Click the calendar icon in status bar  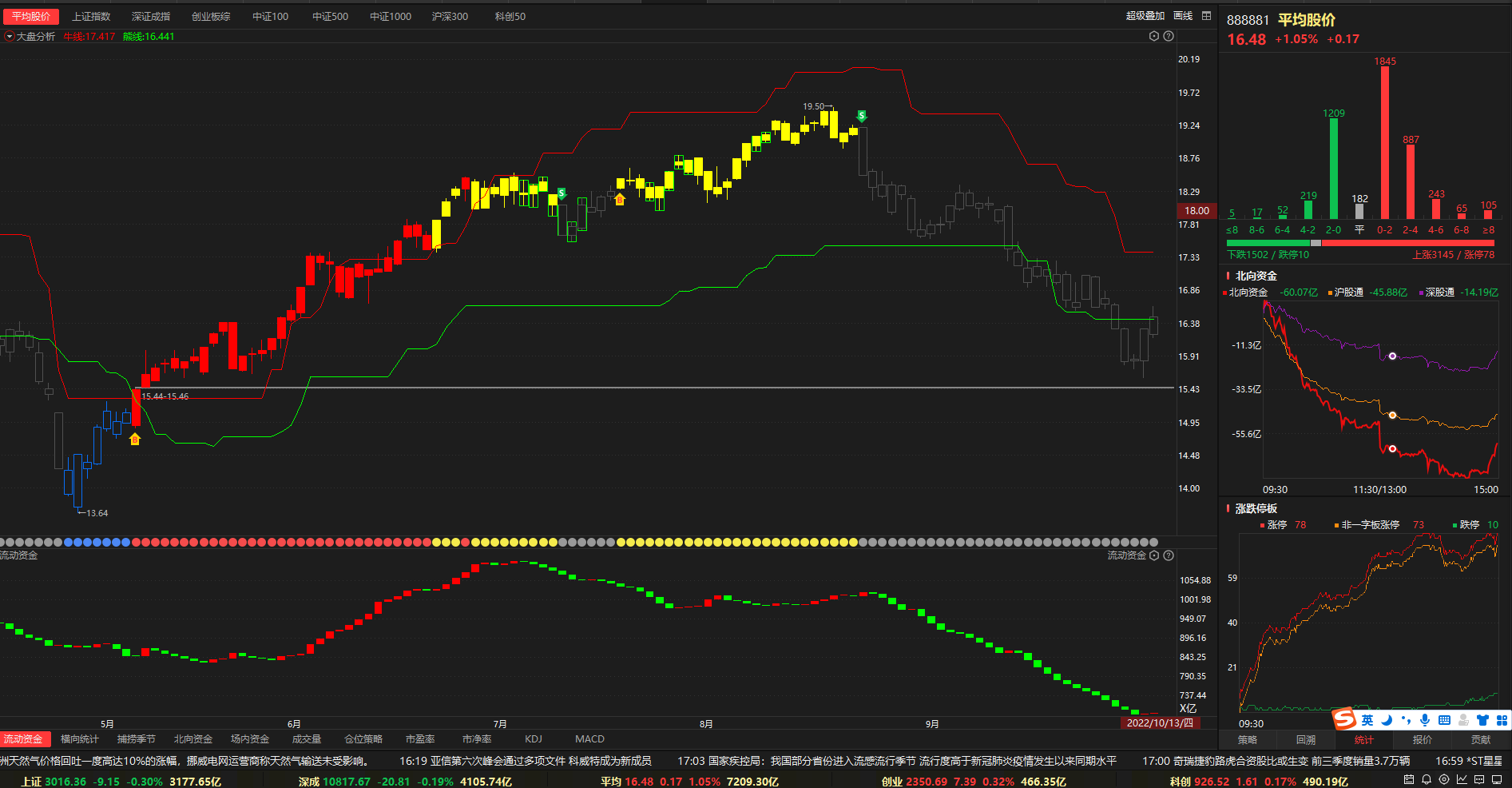pyautogui.click(x=1409, y=779)
